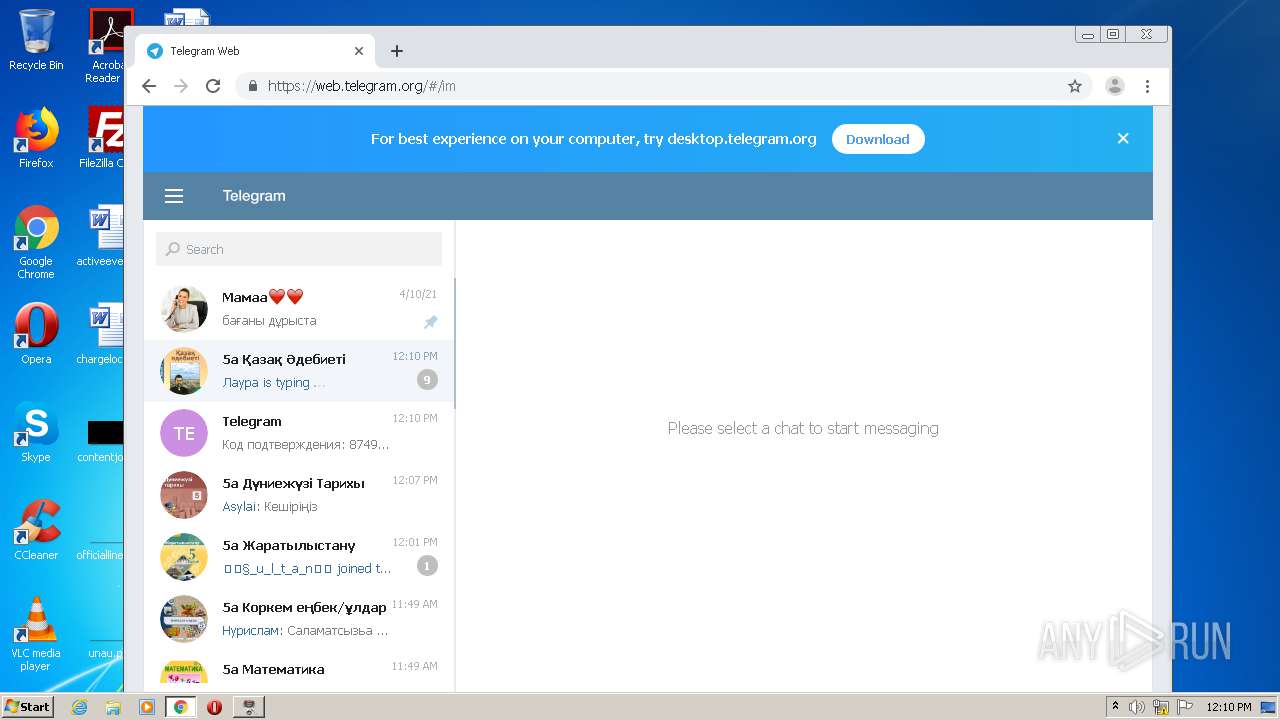Click the Мамаа profile avatar
This screenshot has height=720, width=1280.
[x=184, y=309]
